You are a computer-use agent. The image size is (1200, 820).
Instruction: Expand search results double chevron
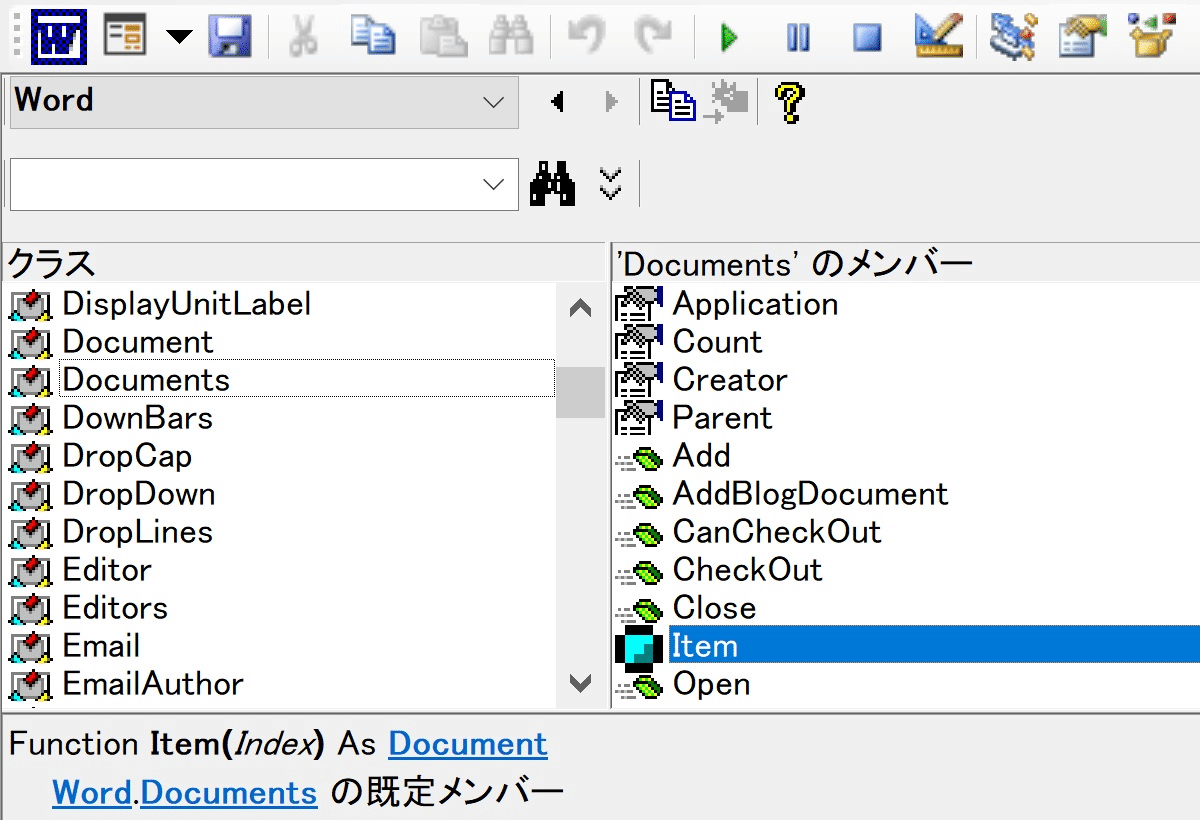pyautogui.click(x=610, y=184)
